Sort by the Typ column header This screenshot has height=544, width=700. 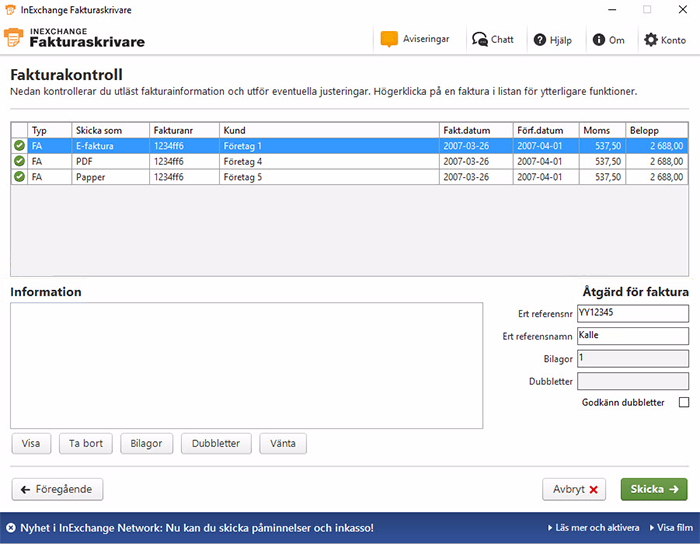(50, 130)
